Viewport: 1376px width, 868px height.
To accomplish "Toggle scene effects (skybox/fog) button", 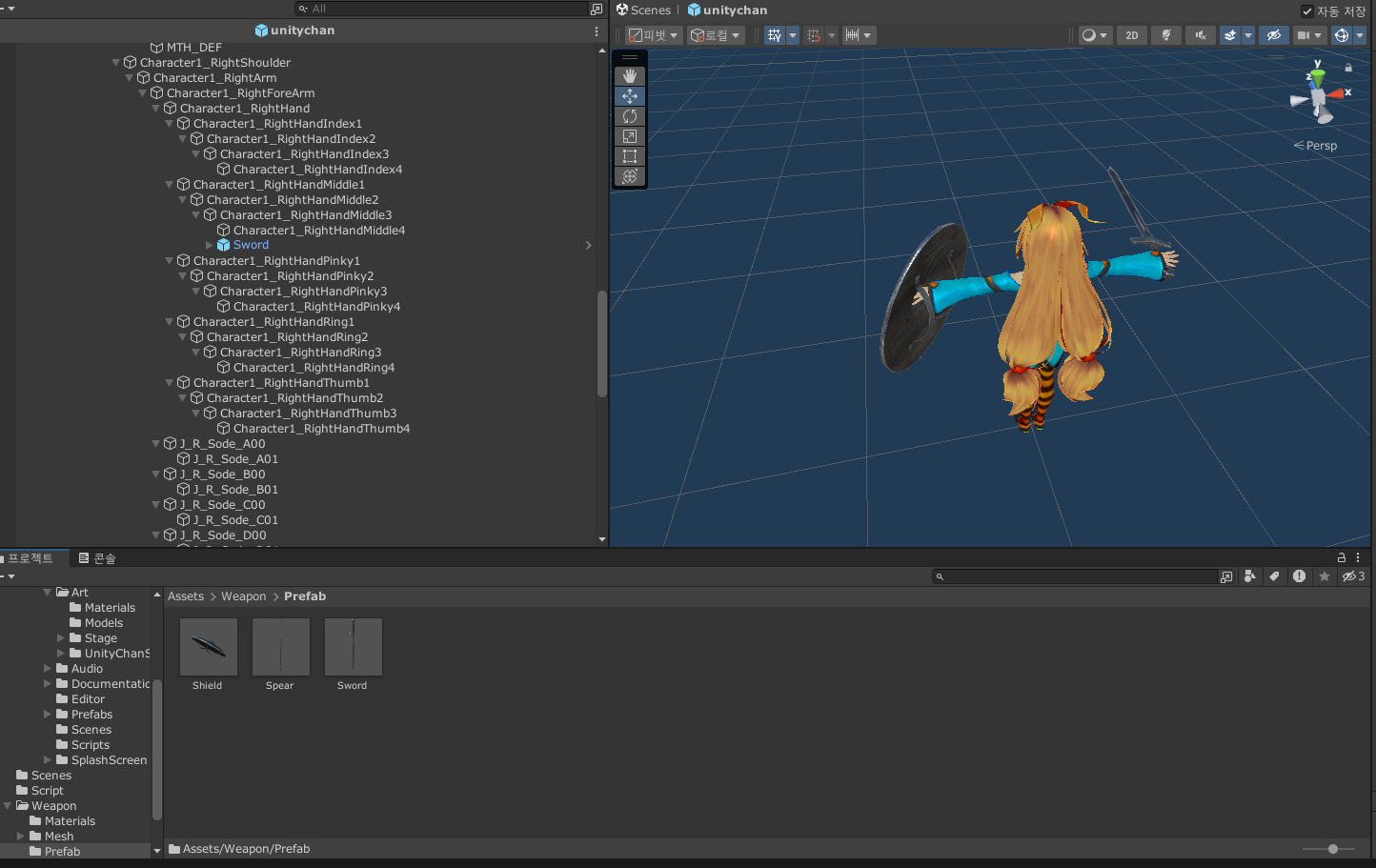I will [x=1230, y=35].
